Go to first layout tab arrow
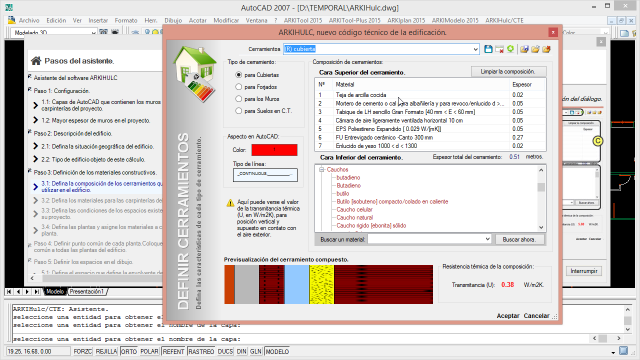640x360 pixels. point(9,291)
